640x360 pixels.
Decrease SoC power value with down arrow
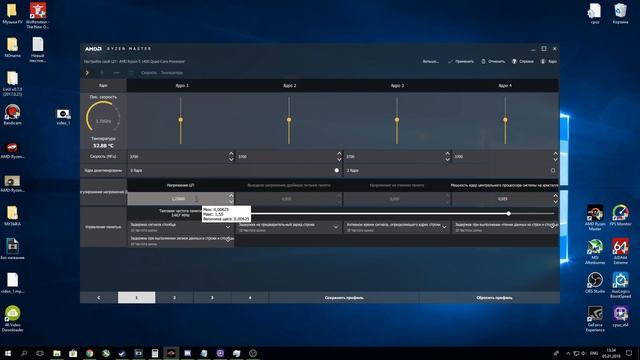(x=556, y=202)
